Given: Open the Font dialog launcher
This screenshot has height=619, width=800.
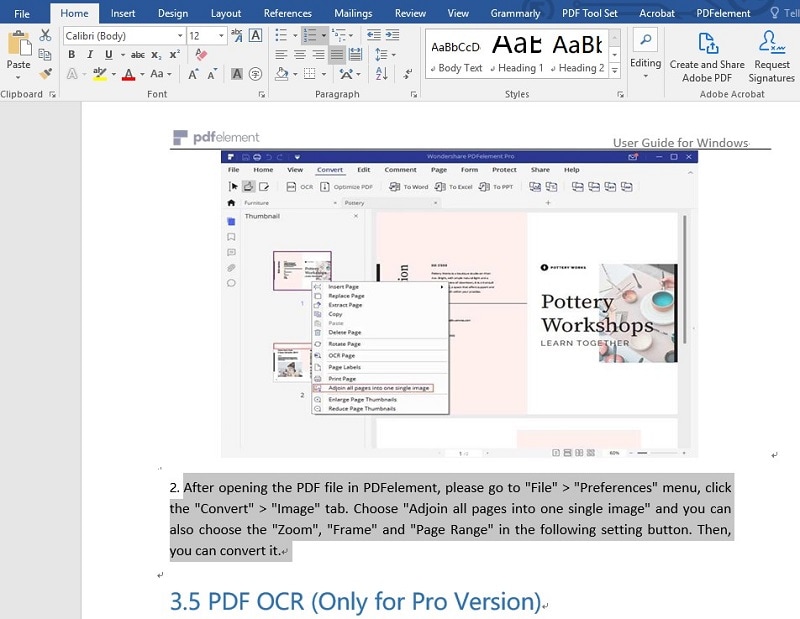Looking at the screenshot, I should (x=261, y=94).
